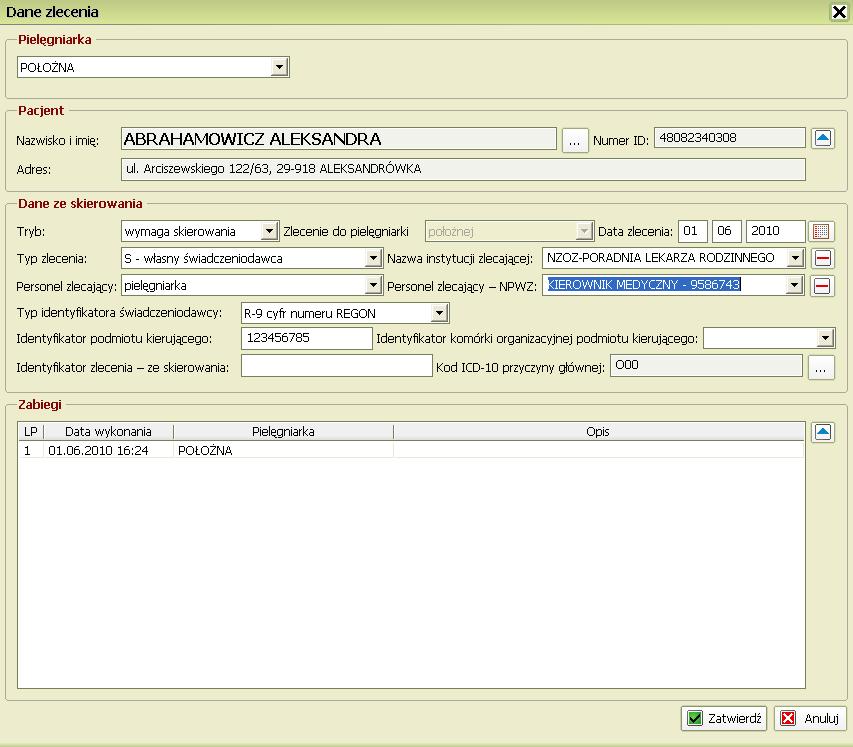Browse ICD-10 codes with ellipsis button

coord(821,367)
